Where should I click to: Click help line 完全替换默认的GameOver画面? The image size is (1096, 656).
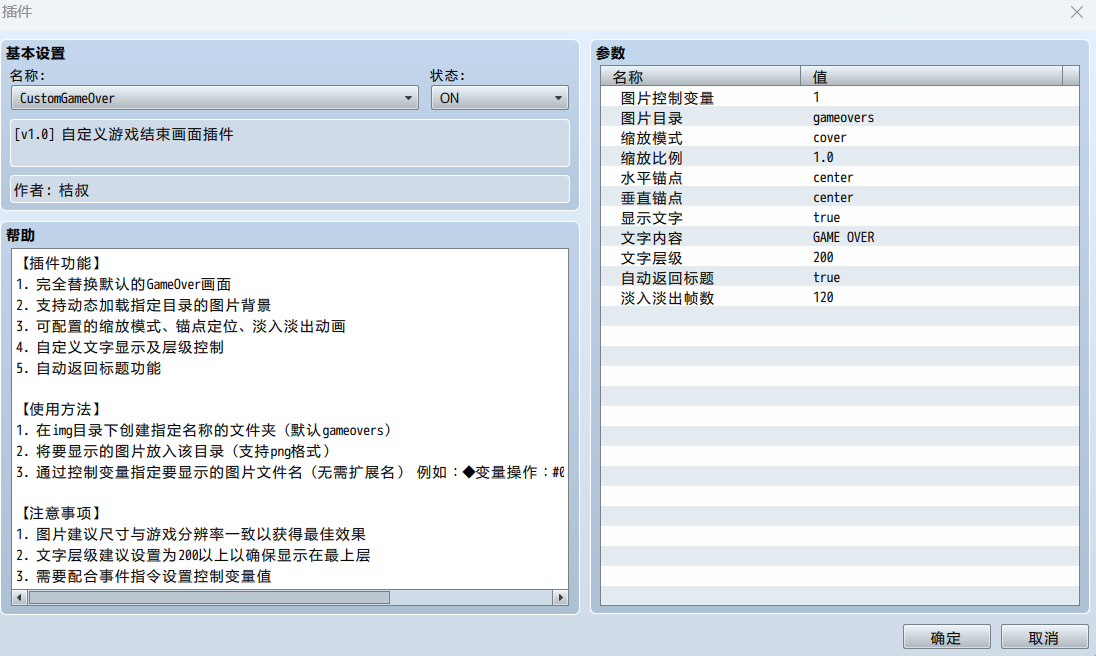[134, 284]
